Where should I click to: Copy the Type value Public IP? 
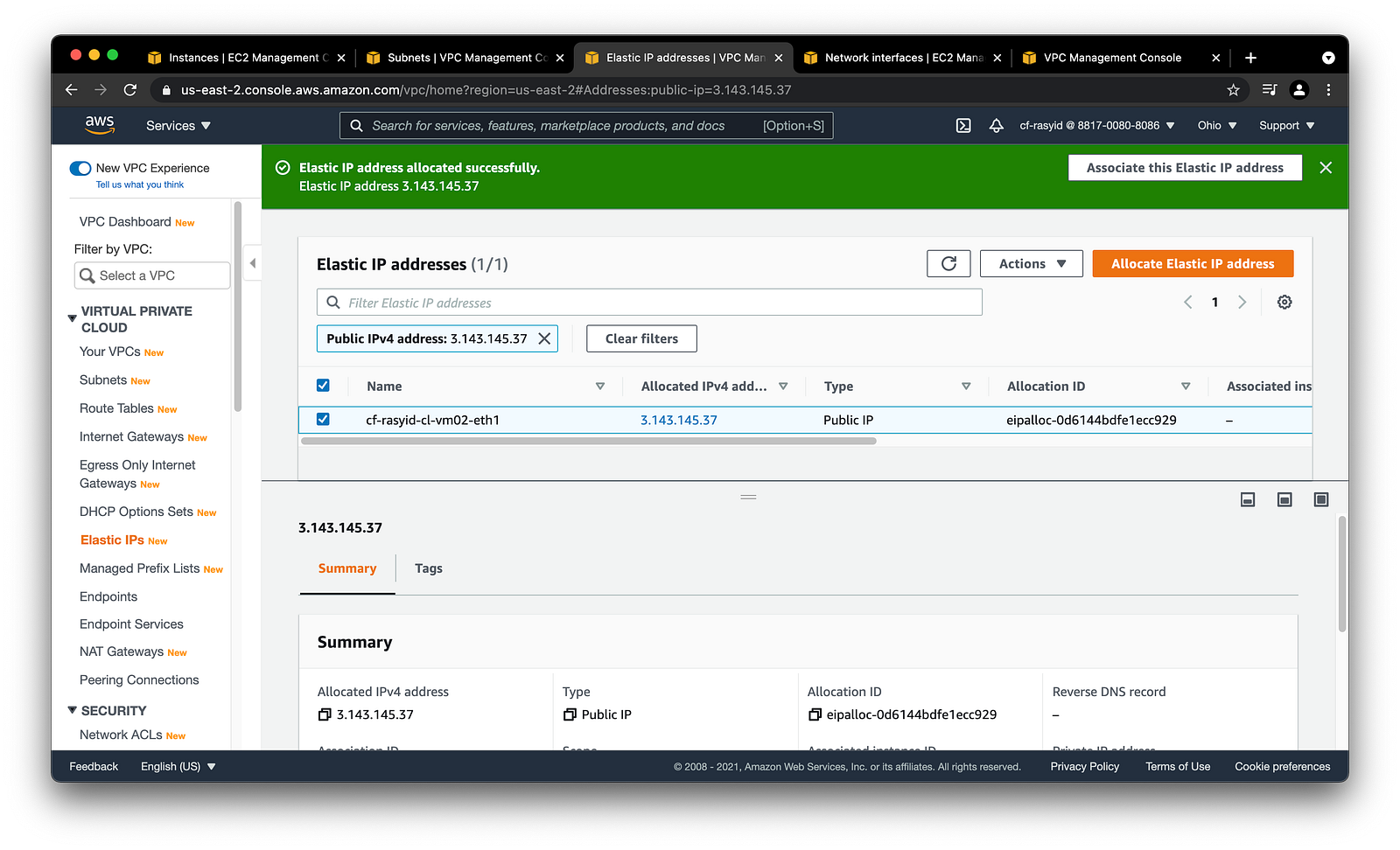[570, 714]
